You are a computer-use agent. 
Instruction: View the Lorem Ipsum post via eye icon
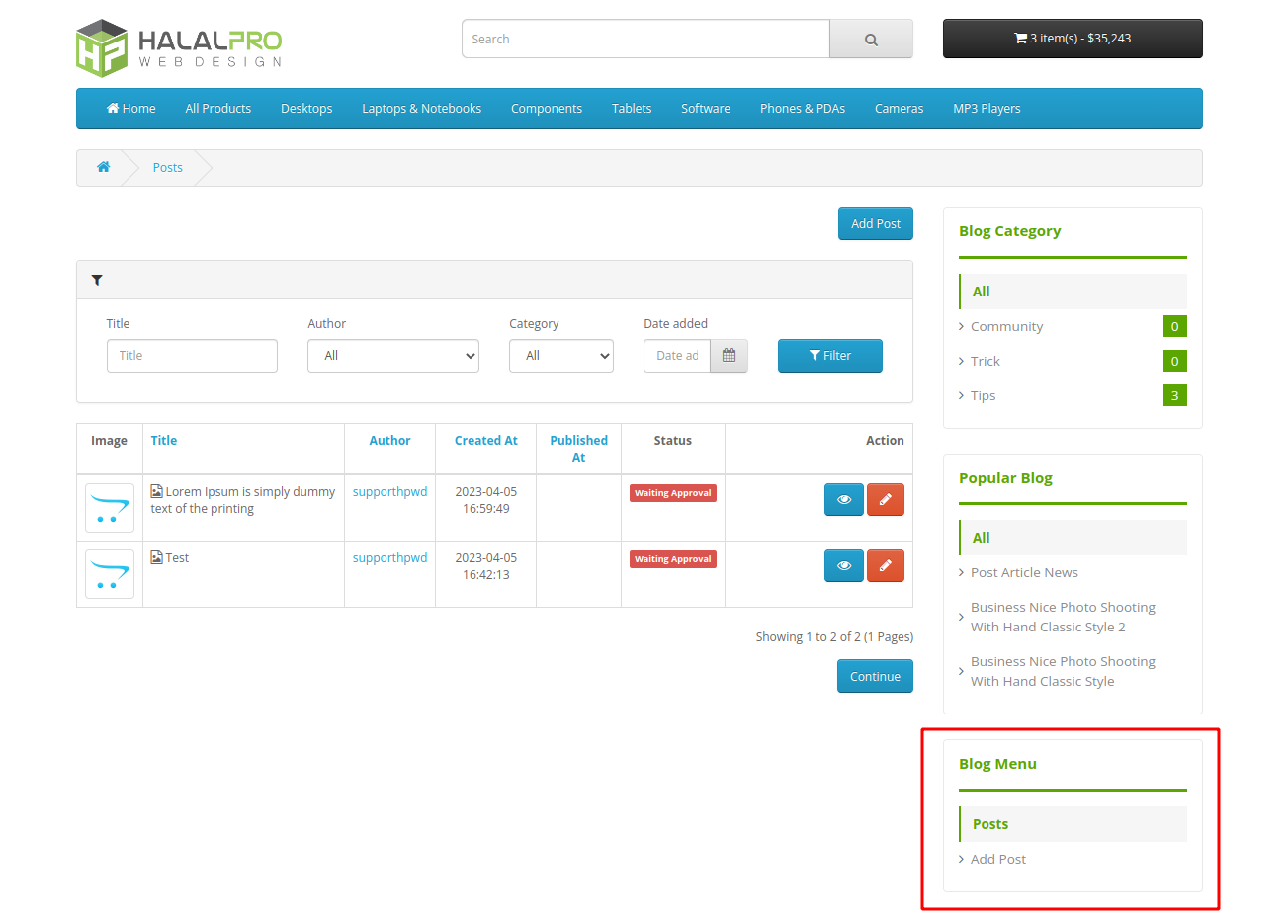coord(843,500)
